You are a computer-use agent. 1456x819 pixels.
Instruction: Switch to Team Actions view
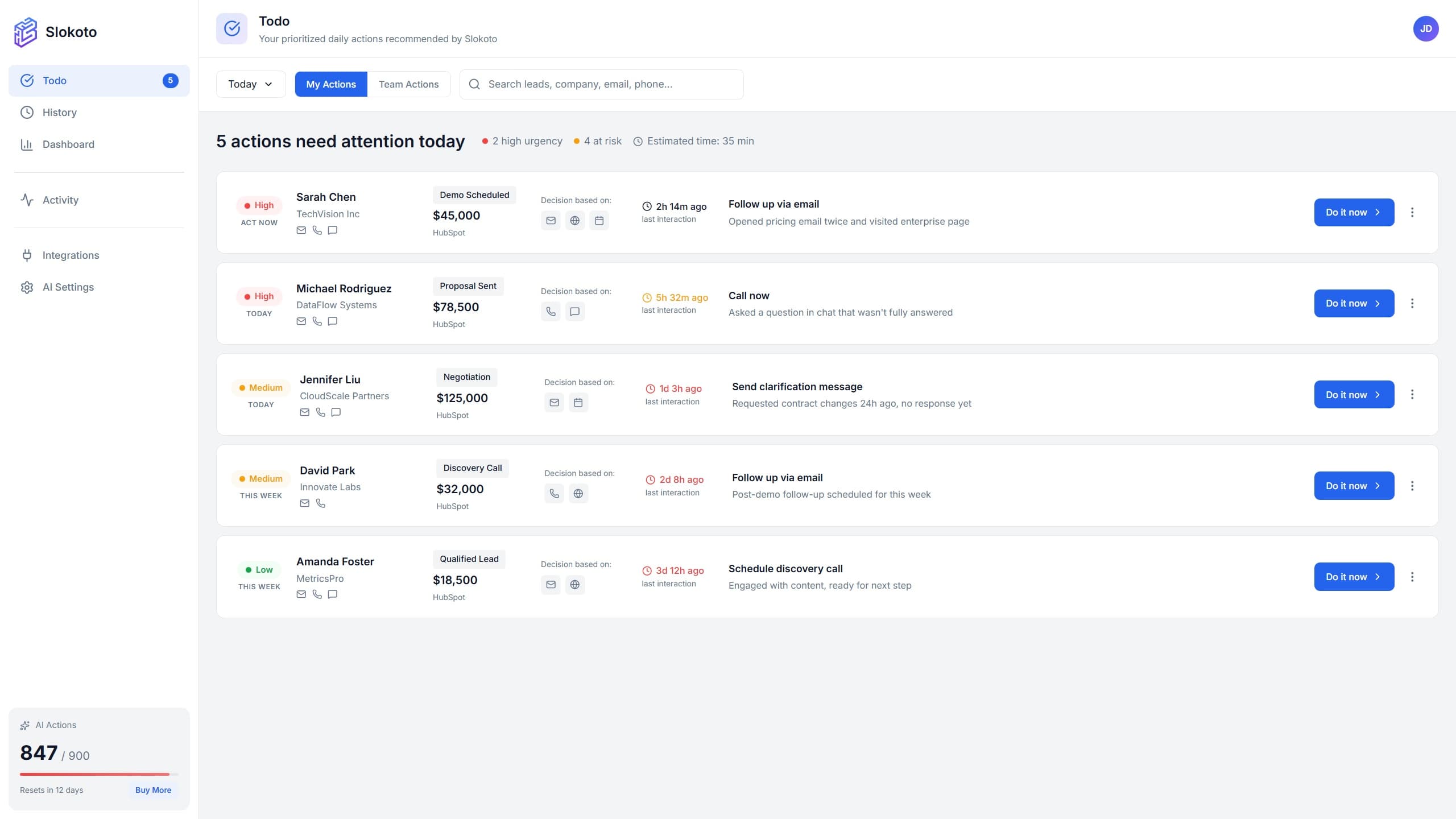[x=409, y=84]
